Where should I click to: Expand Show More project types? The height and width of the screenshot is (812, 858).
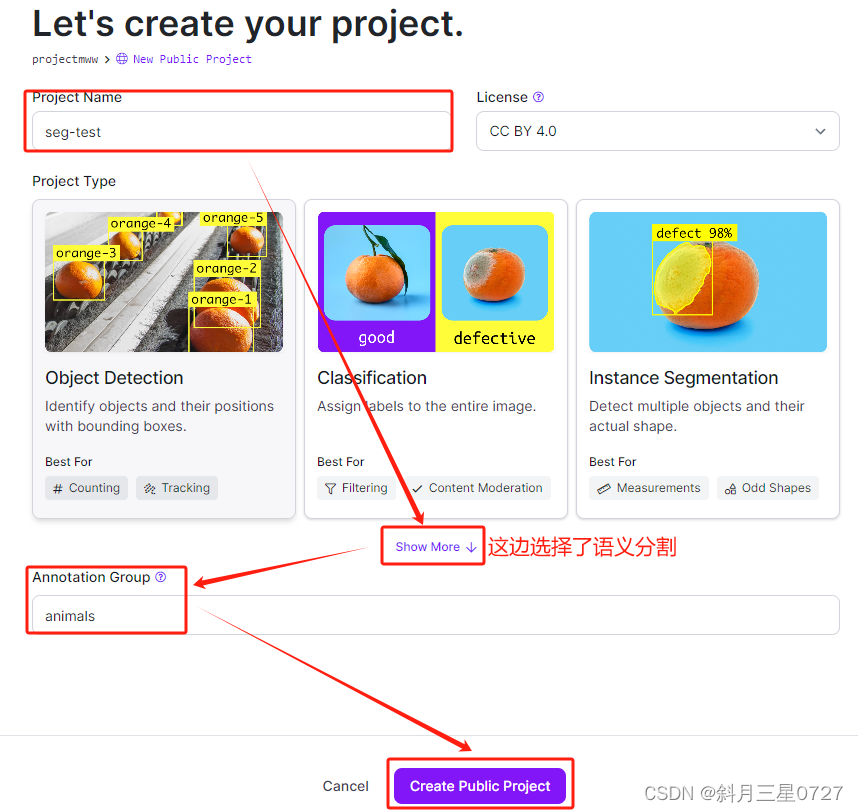tap(436, 547)
